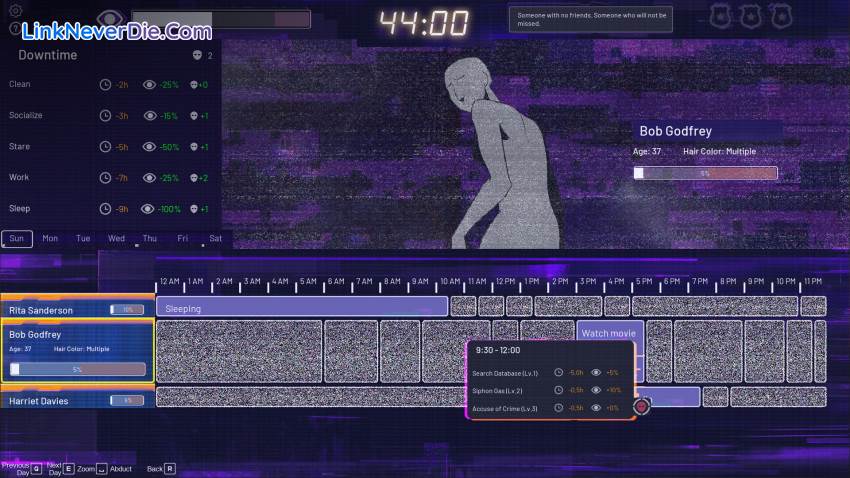
Task: Open the settings gear icon
Action: (15, 11)
